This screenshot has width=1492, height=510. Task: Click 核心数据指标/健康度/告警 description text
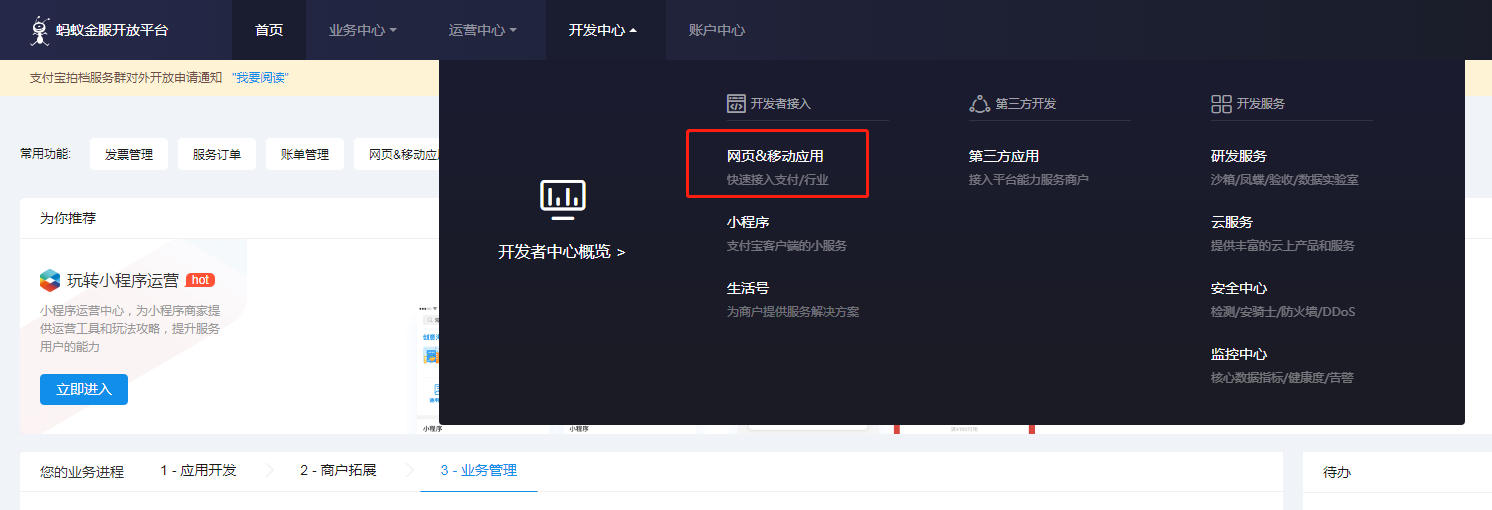[1283, 378]
